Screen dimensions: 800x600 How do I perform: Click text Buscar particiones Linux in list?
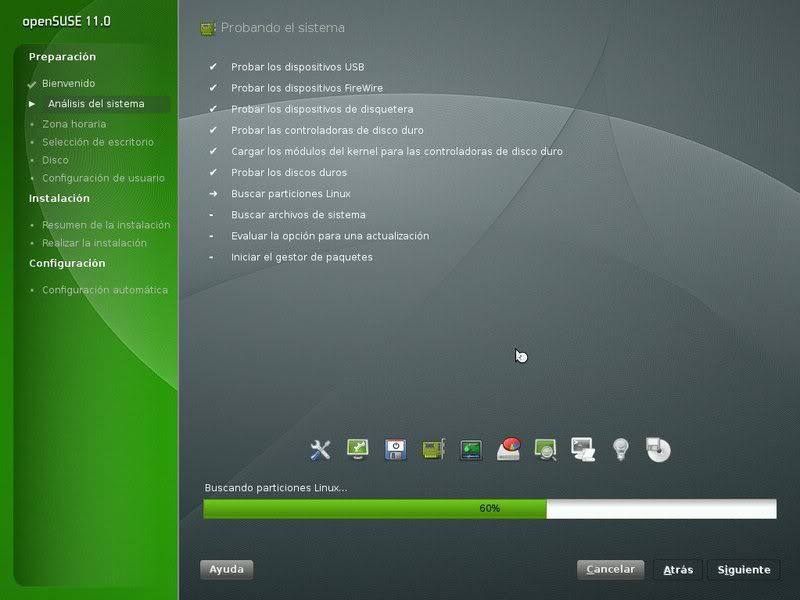[290, 193]
